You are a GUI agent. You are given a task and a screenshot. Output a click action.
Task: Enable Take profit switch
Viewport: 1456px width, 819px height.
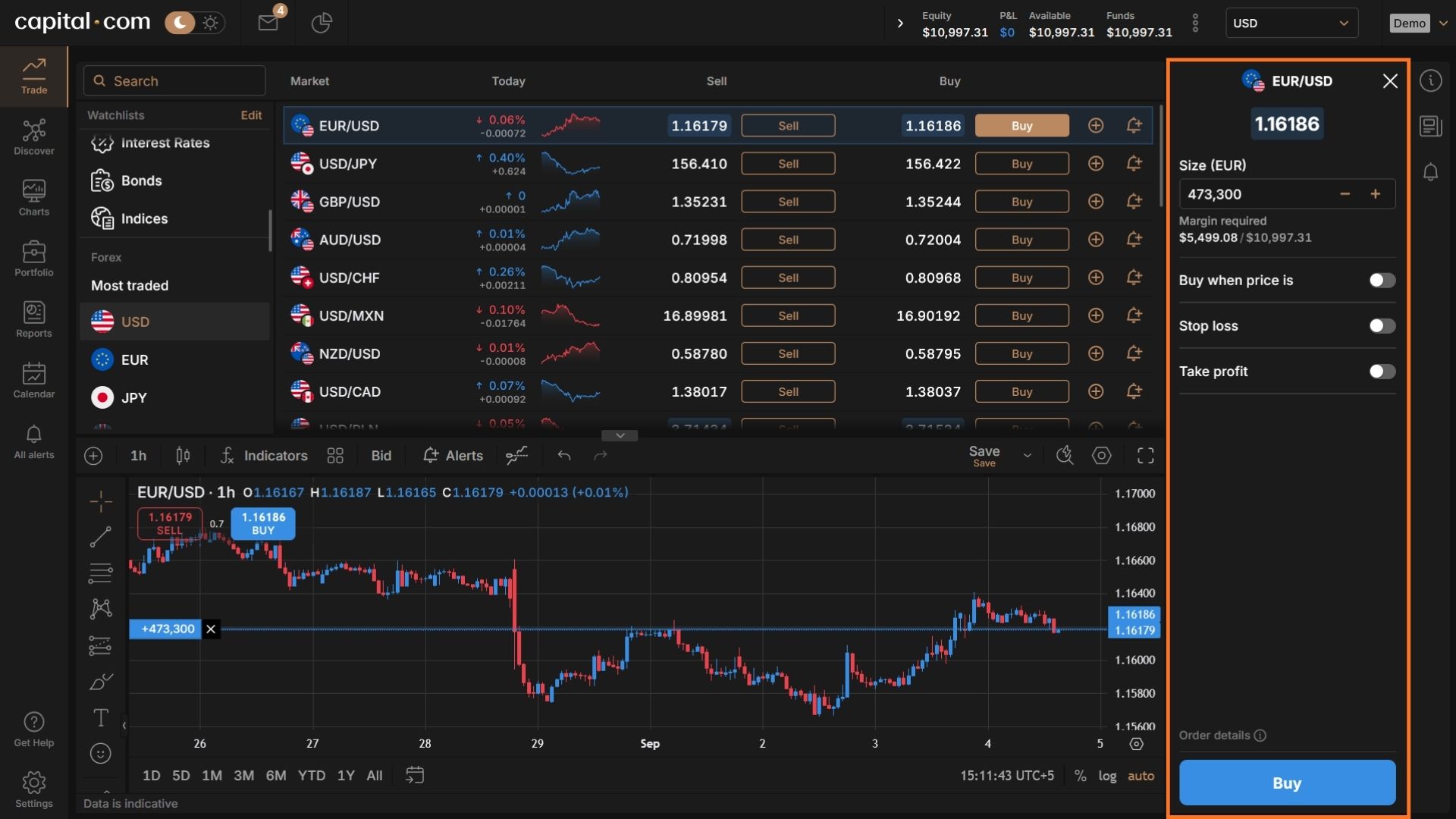click(1382, 372)
